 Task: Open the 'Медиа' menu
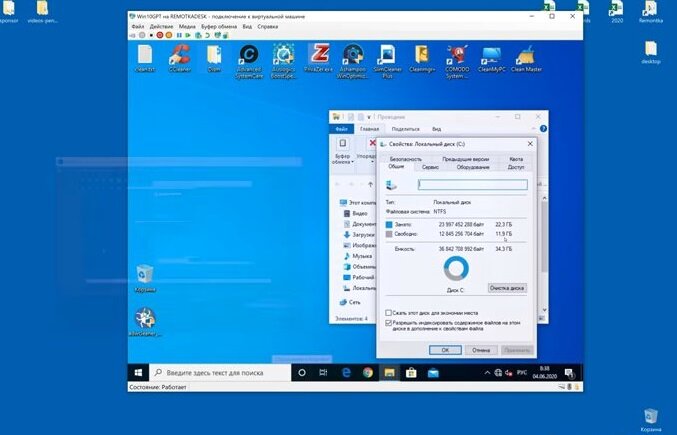tap(187, 27)
